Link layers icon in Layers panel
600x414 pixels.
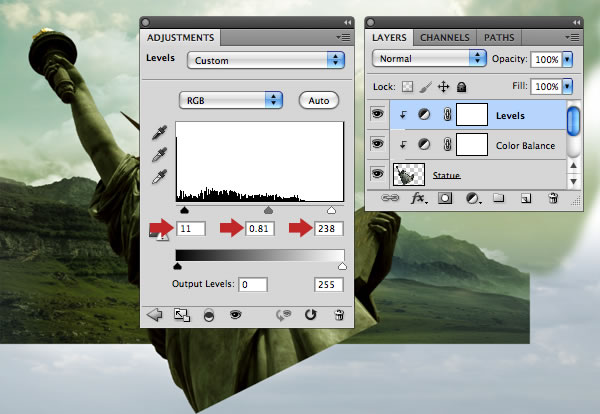coord(390,198)
